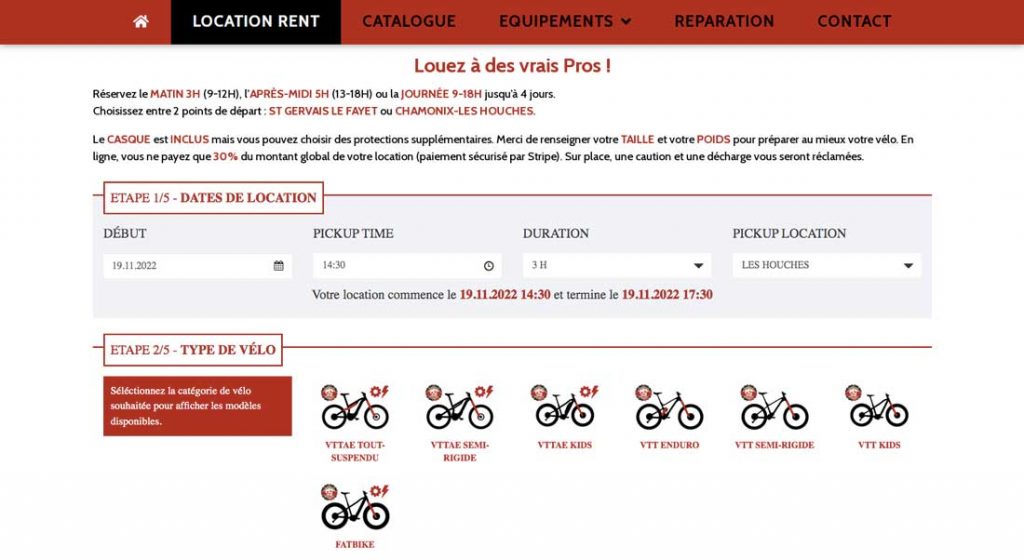Click the Pickup Time input showing 14:30
The width and height of the screenshot is (1024, 560).
[x=407, y=266]
